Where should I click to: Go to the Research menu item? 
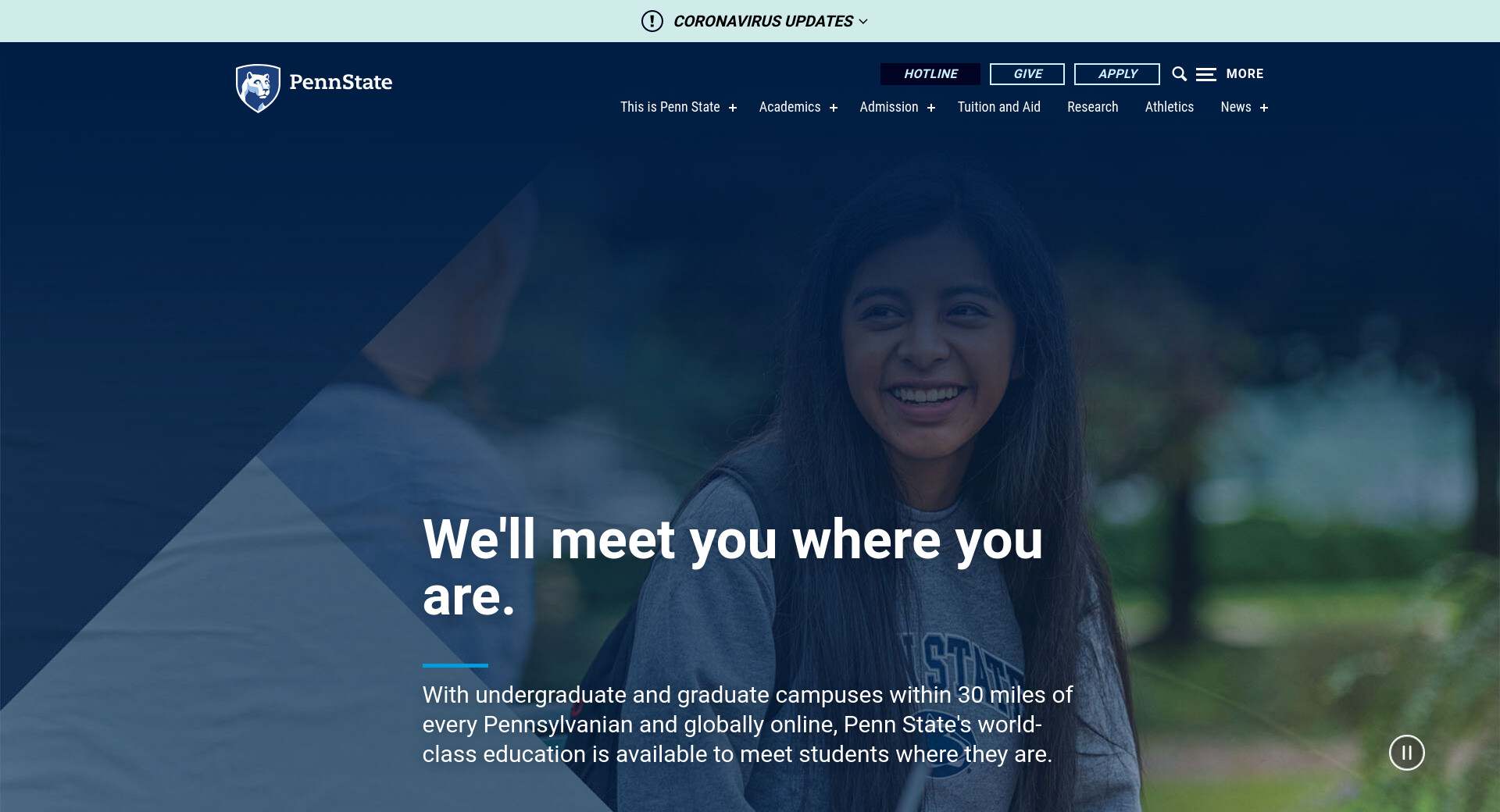coord(1092,107)
